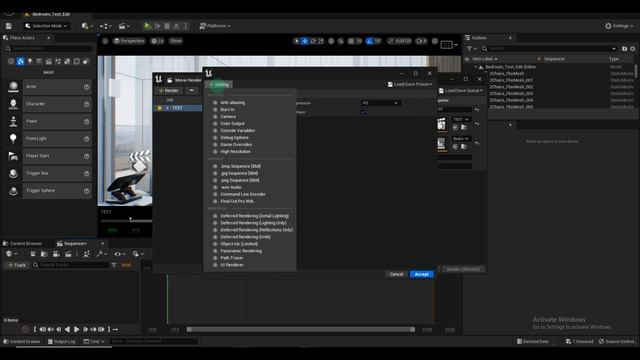Screen dimensions: 640x360
Task: Open the Lit view mode menu
Action: (157, 41)
